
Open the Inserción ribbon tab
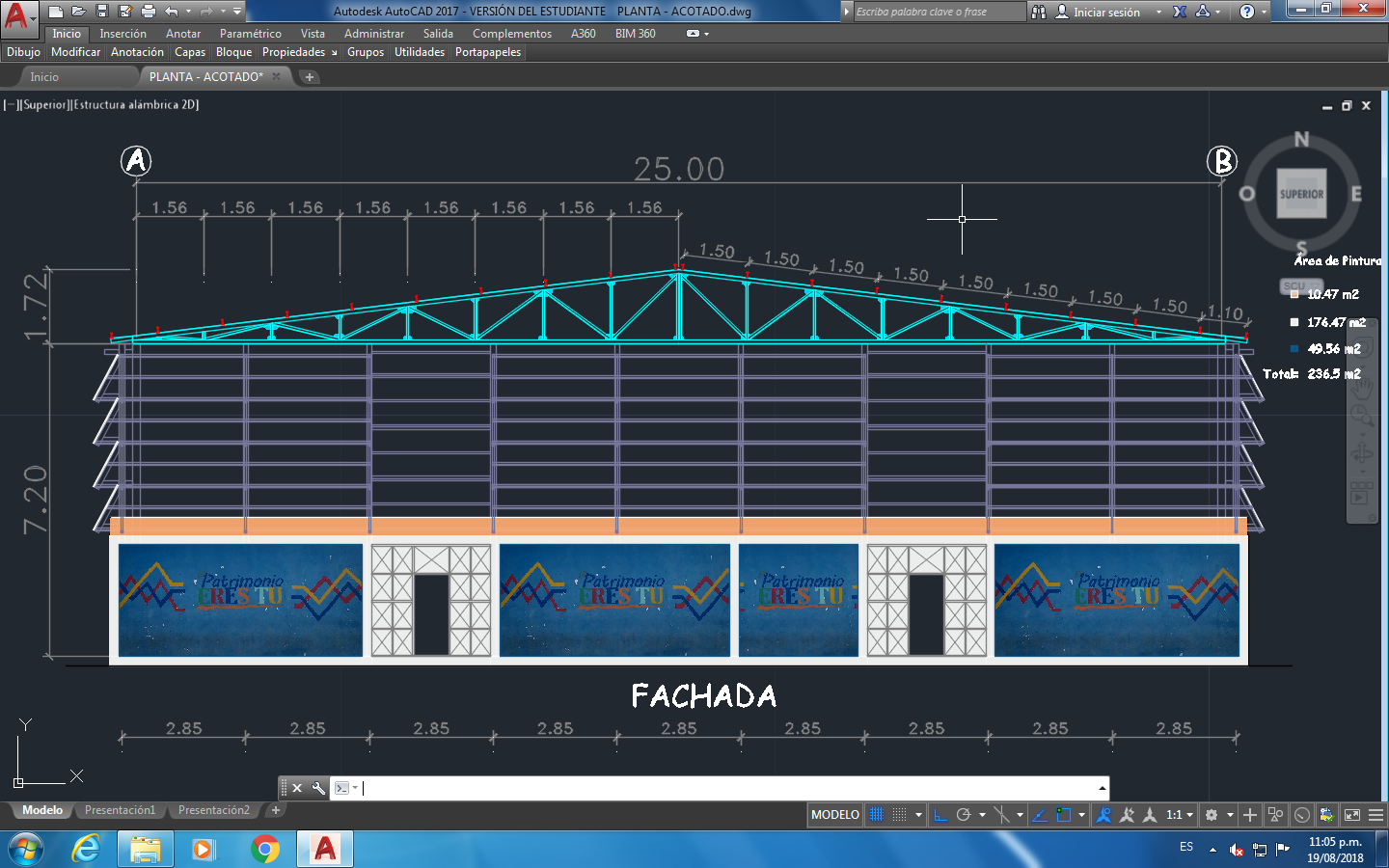(x=123, y=34)
